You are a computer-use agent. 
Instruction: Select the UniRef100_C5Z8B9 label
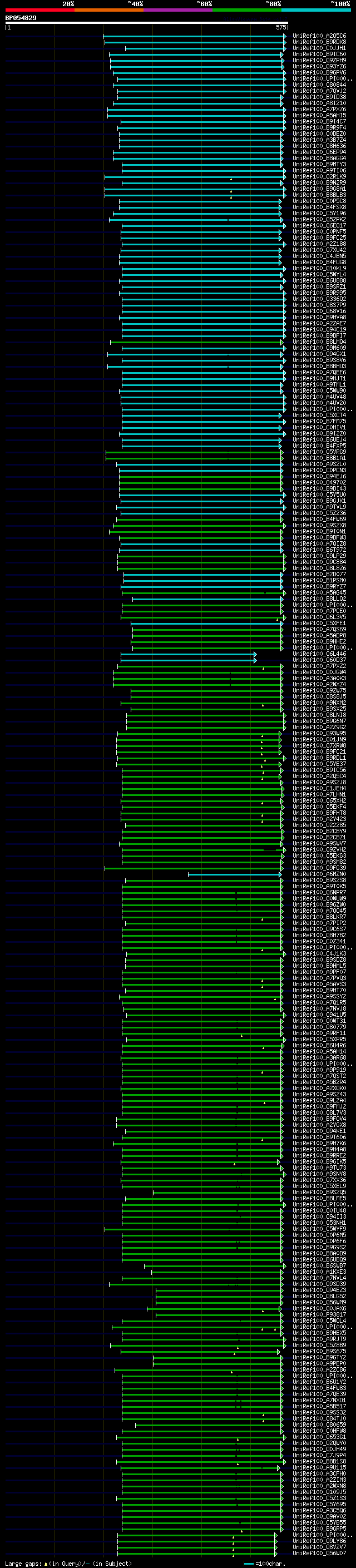click(x=319, y=1345)
